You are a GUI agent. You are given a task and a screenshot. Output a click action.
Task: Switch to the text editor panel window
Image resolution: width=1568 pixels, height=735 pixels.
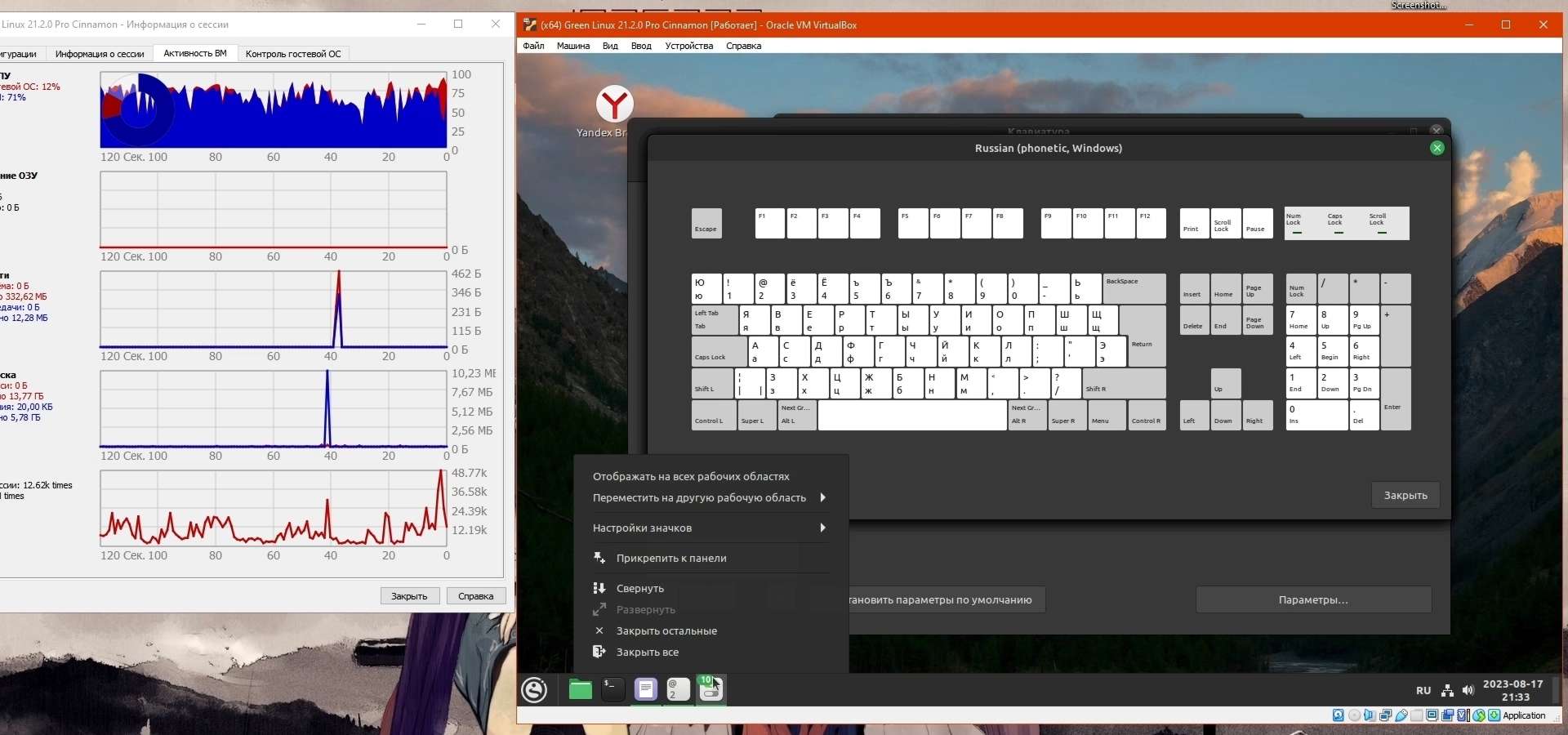point(645,690)
